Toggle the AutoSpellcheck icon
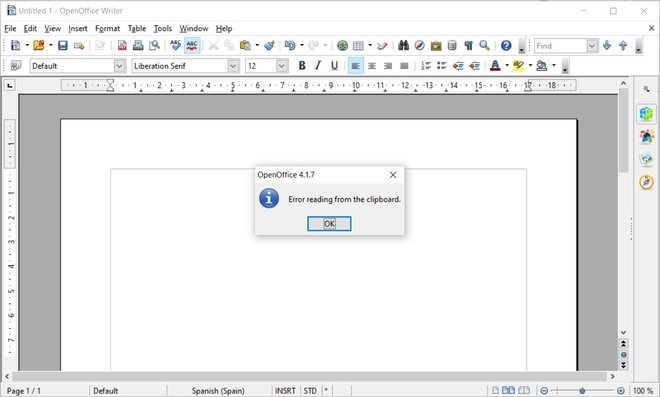The width and height of the screenshot is (660, 397). point(192,45)
